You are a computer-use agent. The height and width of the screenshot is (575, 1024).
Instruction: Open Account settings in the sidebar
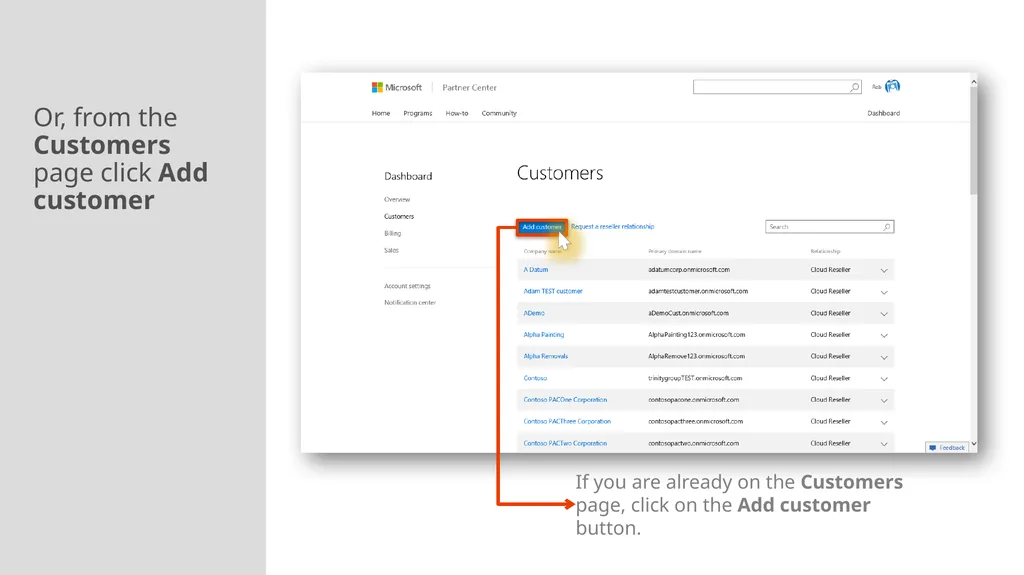408,286
